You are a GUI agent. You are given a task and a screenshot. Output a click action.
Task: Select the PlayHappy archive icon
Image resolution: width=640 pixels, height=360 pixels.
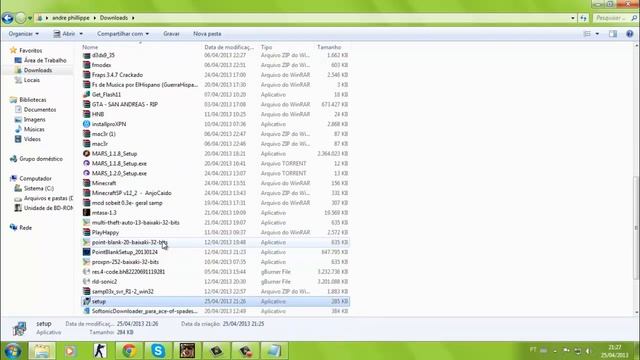coord(87,232)
